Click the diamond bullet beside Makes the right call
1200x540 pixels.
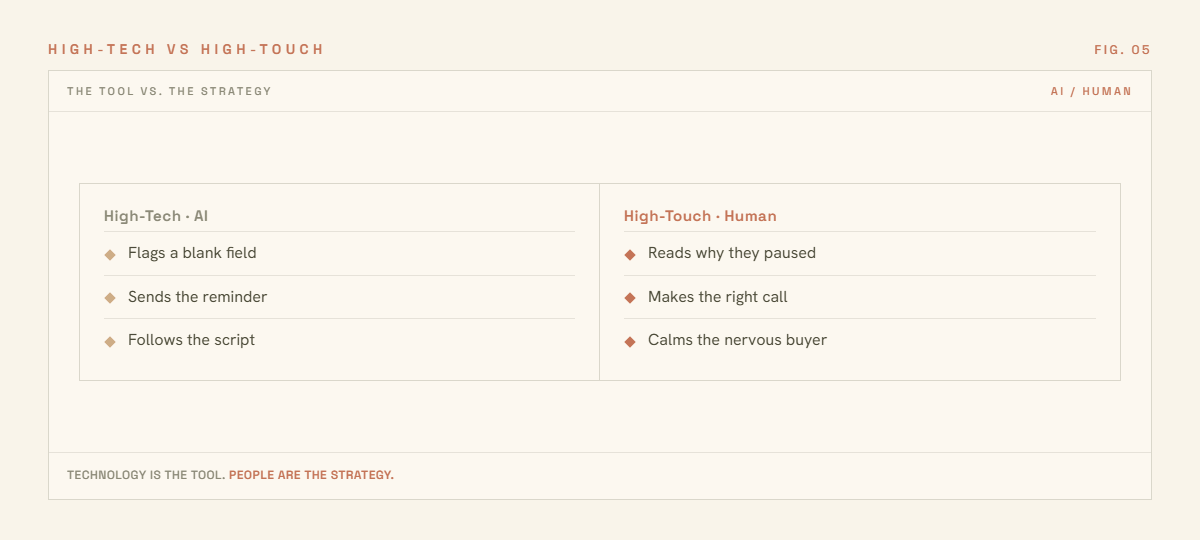click(x=630, y=298)
